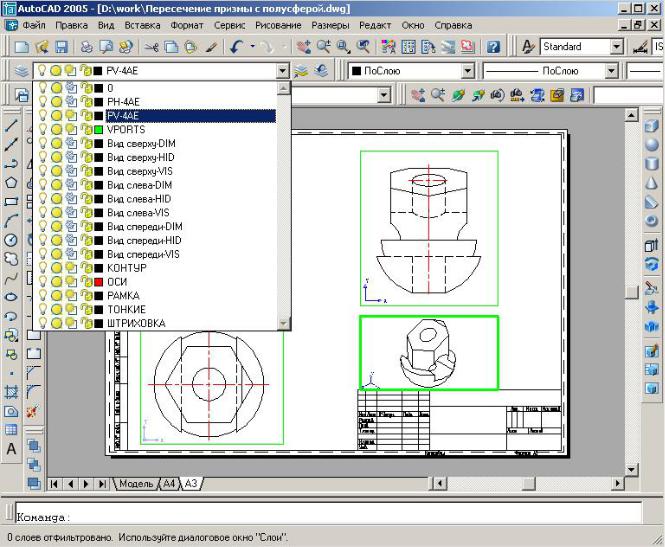Click the Команда command line input

point(328,513)
